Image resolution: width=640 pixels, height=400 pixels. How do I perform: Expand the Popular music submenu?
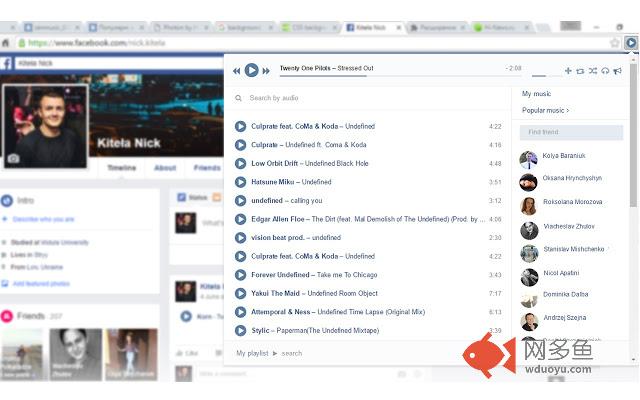(x=545, y=110)
